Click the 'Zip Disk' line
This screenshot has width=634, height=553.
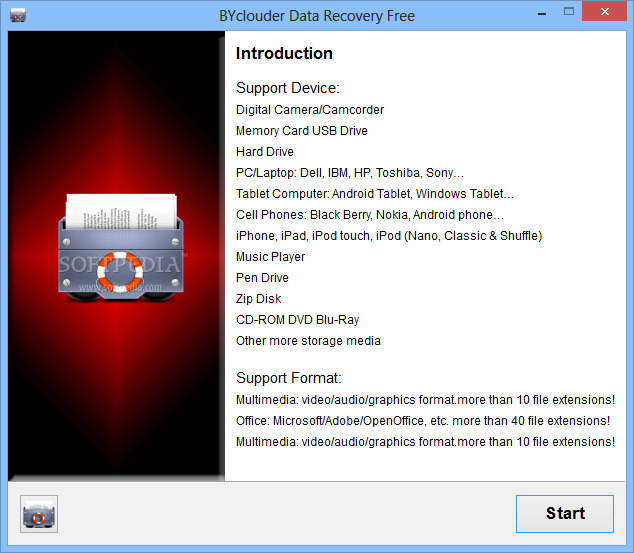tap(258, 299)
